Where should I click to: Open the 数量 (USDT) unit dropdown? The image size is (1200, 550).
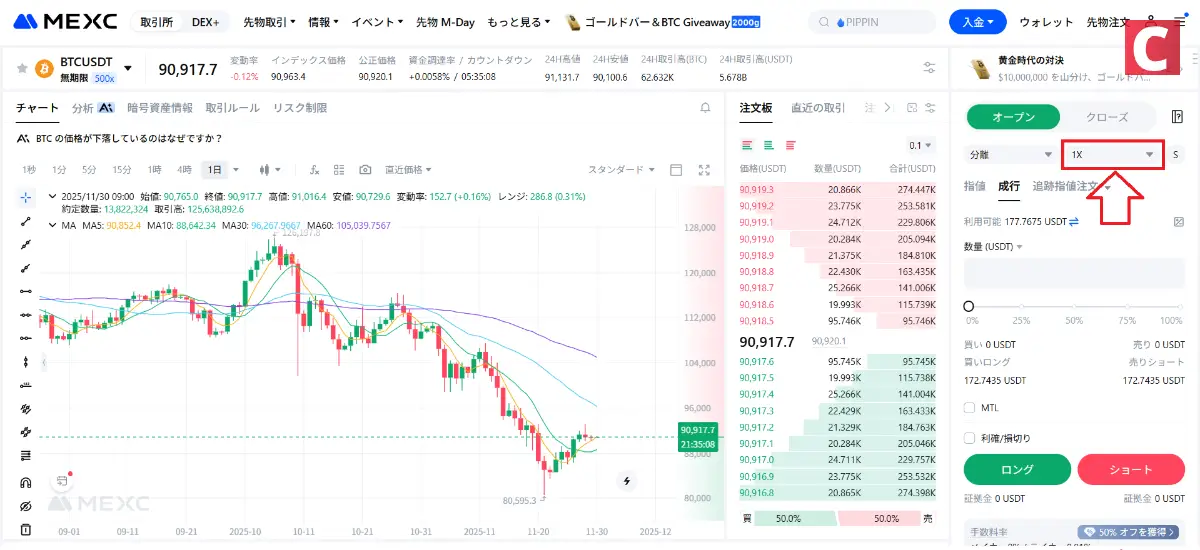994,247
